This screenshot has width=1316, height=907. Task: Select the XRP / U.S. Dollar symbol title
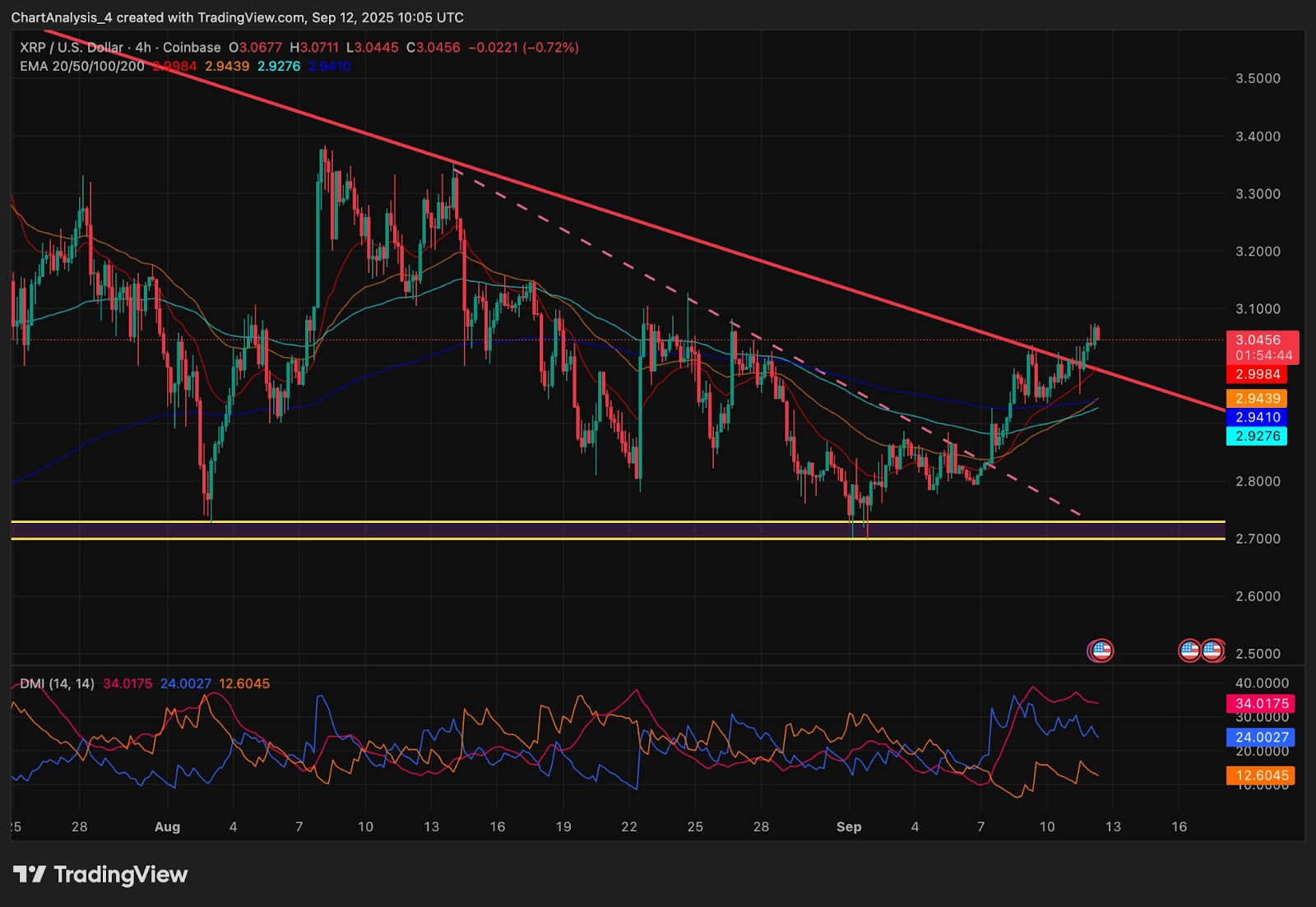tap(72, 48)
